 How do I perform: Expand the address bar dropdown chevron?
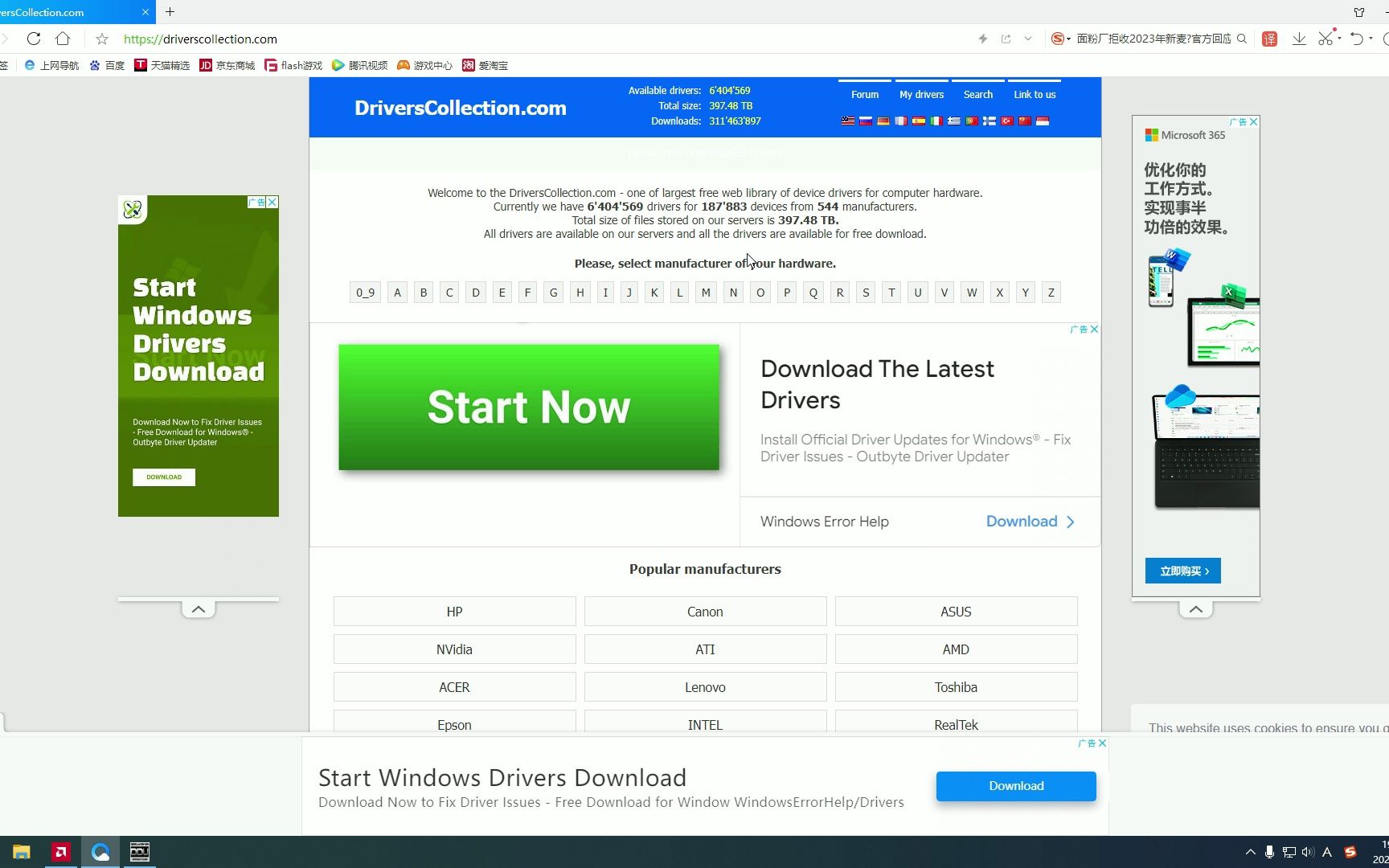[x=1028, y=39]
